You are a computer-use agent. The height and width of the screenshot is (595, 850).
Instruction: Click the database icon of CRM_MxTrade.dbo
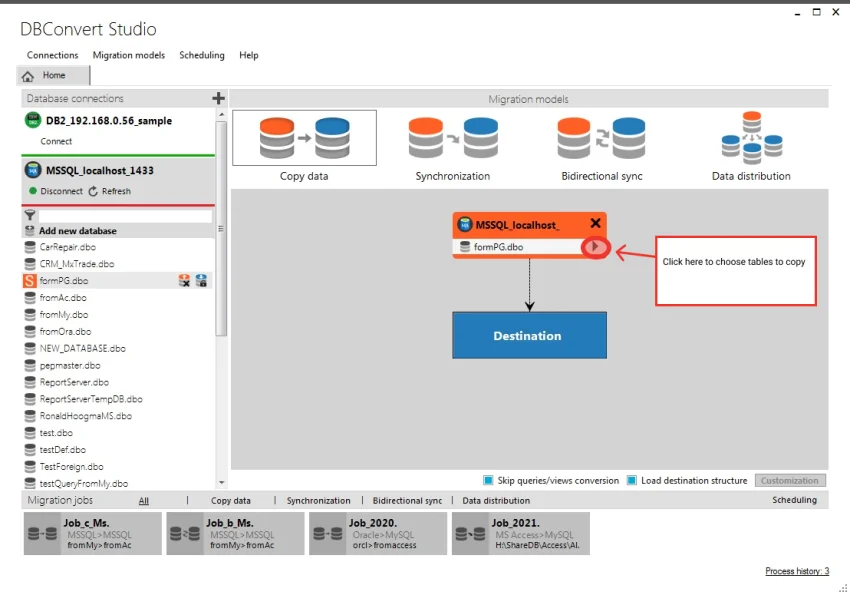(x=30, y=264)
